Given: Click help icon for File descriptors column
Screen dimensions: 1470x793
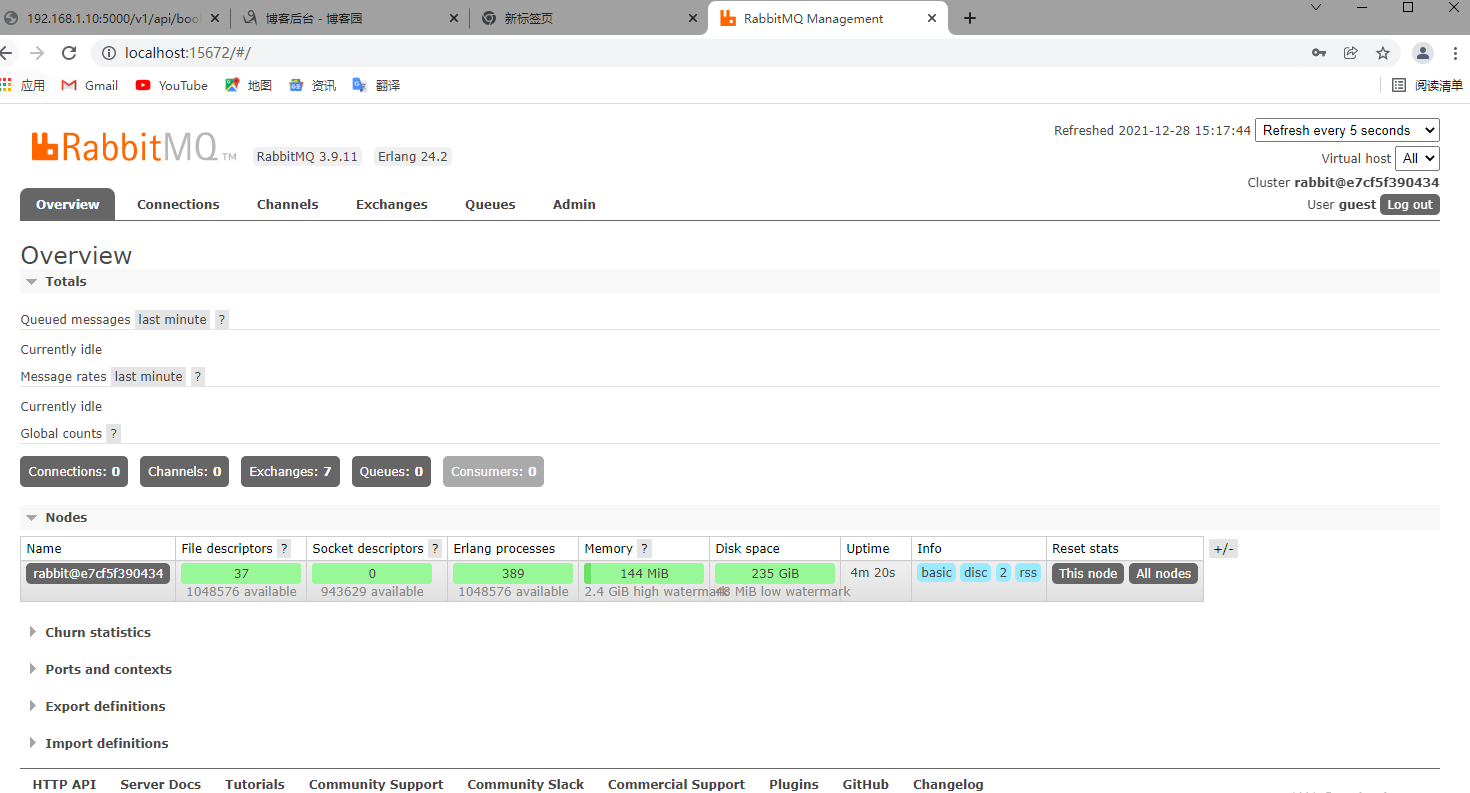Looking at the screenshot, I should pyautogui.click(x=284, y=548).
